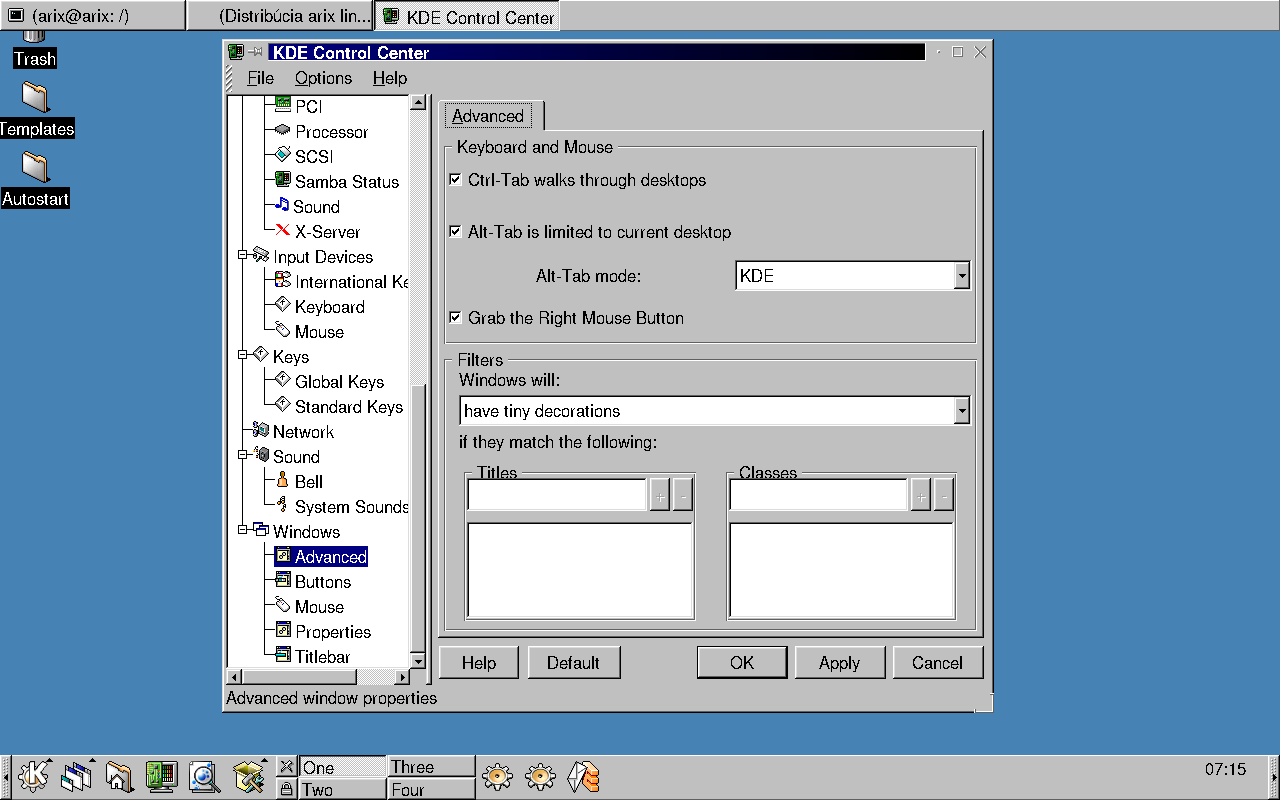Click the Processor chip icon

282,131
